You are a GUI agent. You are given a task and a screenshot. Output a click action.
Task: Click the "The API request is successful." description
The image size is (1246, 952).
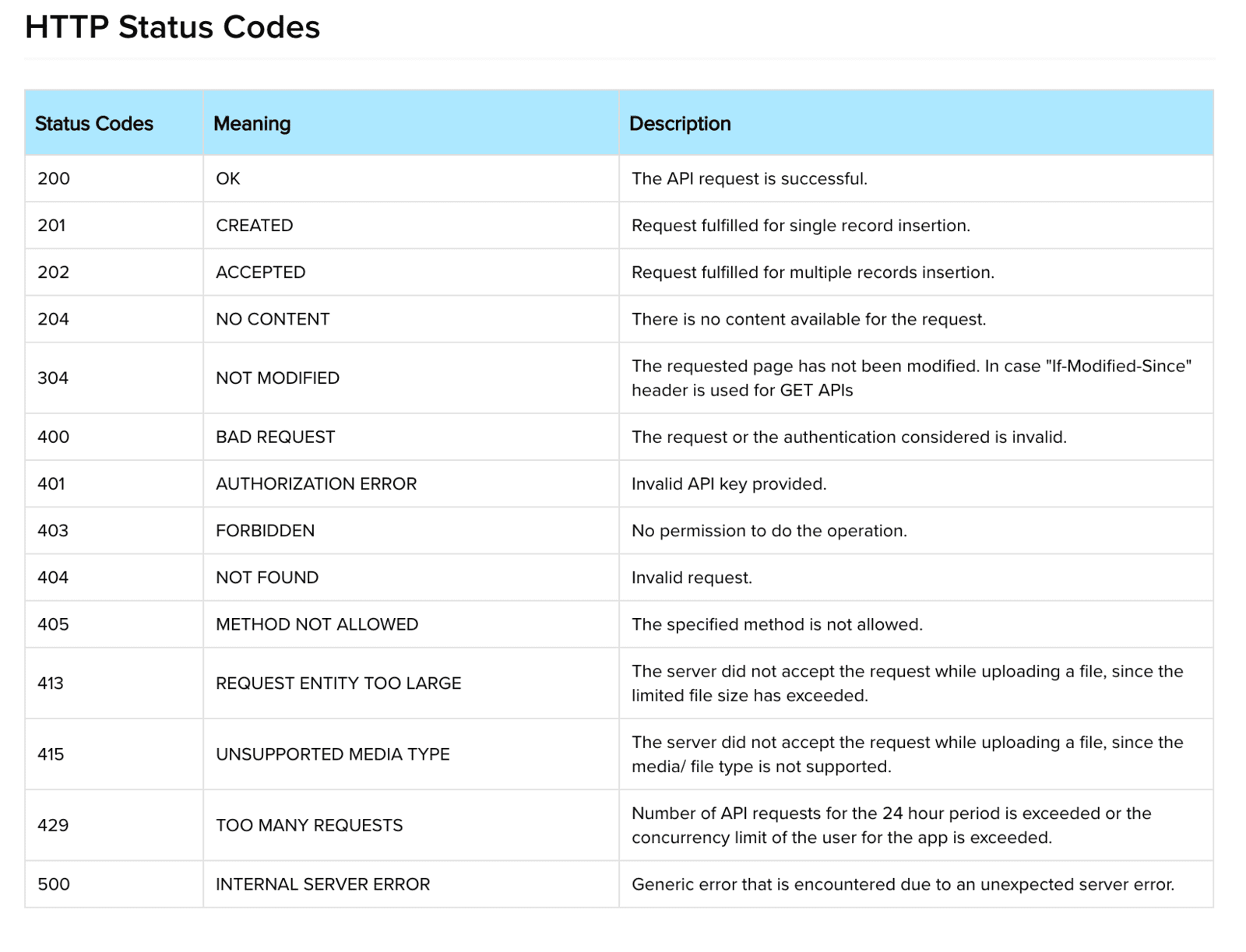click(749, 179)
